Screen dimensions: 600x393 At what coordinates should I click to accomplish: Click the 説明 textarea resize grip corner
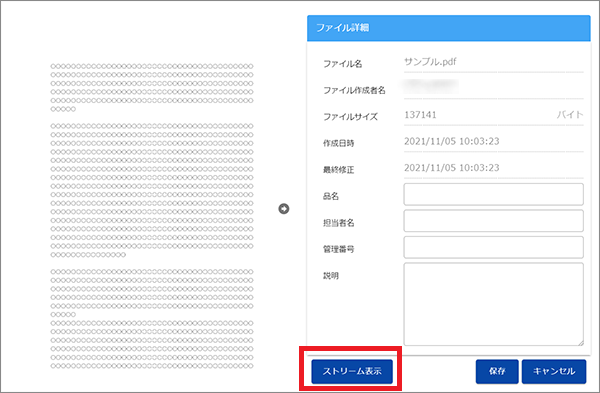pos(580,343)
